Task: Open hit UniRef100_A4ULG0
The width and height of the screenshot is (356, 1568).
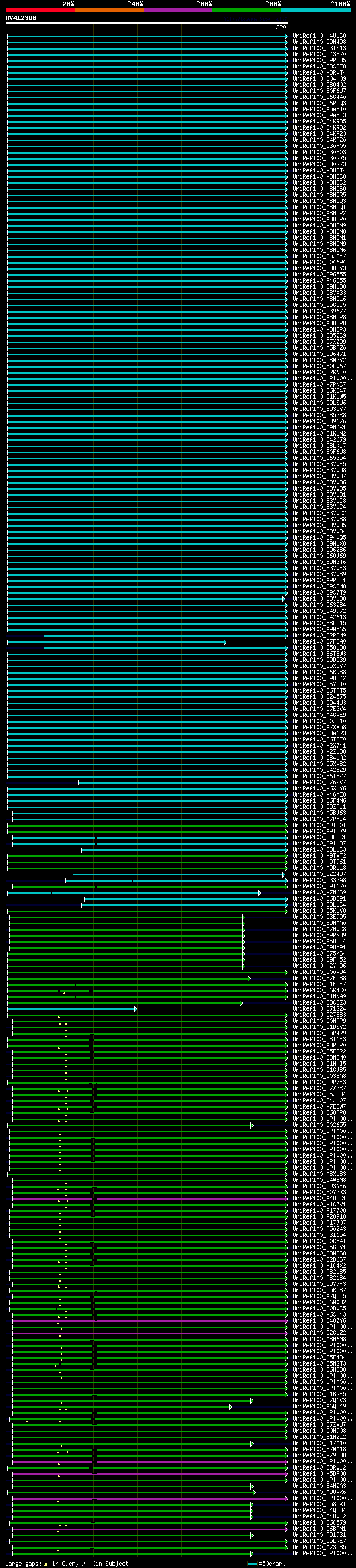Action: 319,36
